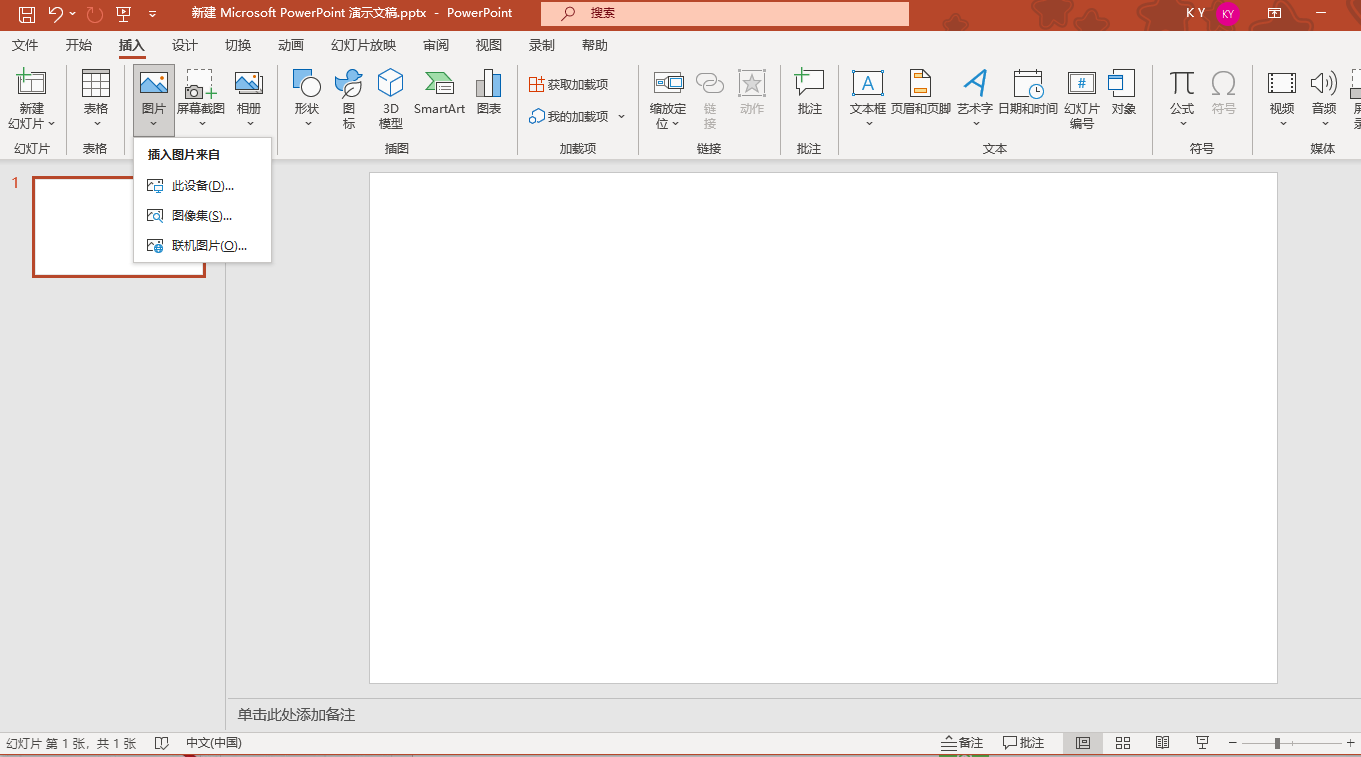Click 单击此处添加备注 notes area
This screenshot has width=1361, height=757.
(296, 715)
